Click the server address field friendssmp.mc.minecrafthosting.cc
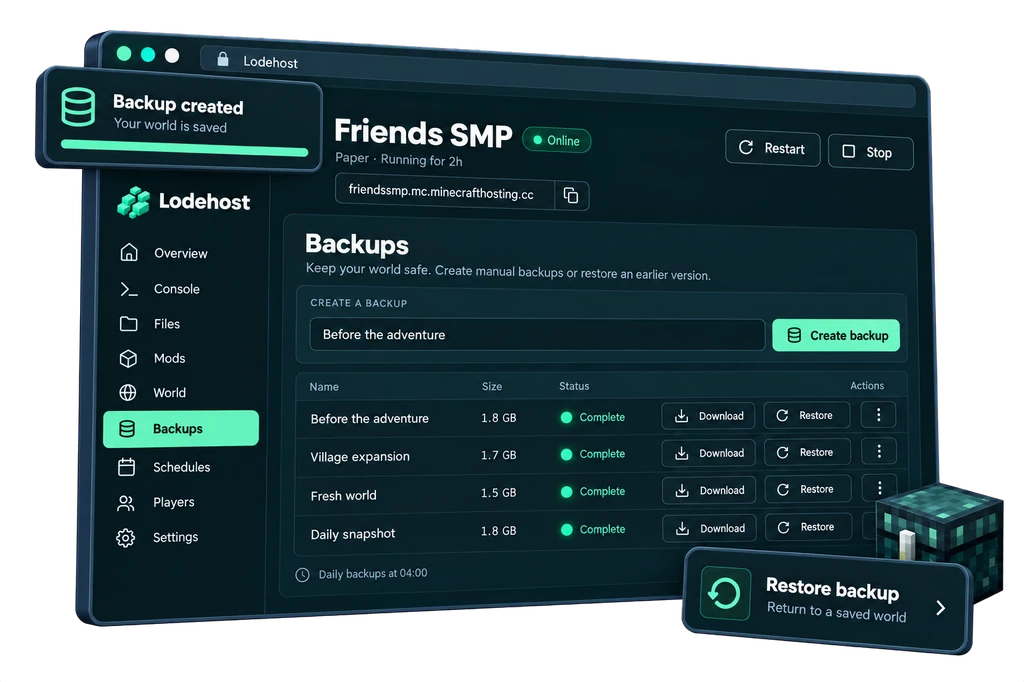1024x682 pixels. [445, 193]
